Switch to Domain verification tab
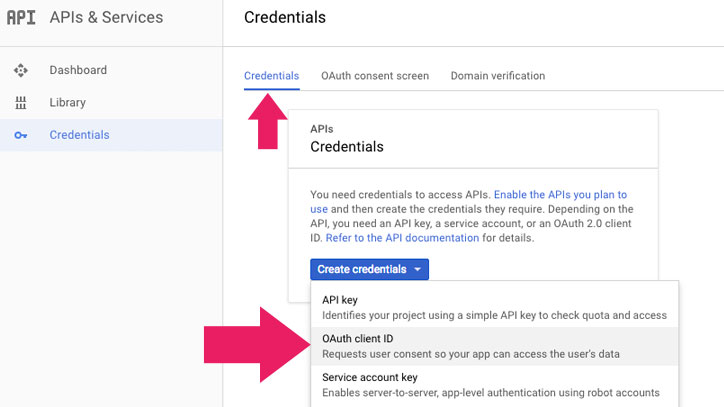The width and height of the screenshot is (724, 407). pos(498,76)
